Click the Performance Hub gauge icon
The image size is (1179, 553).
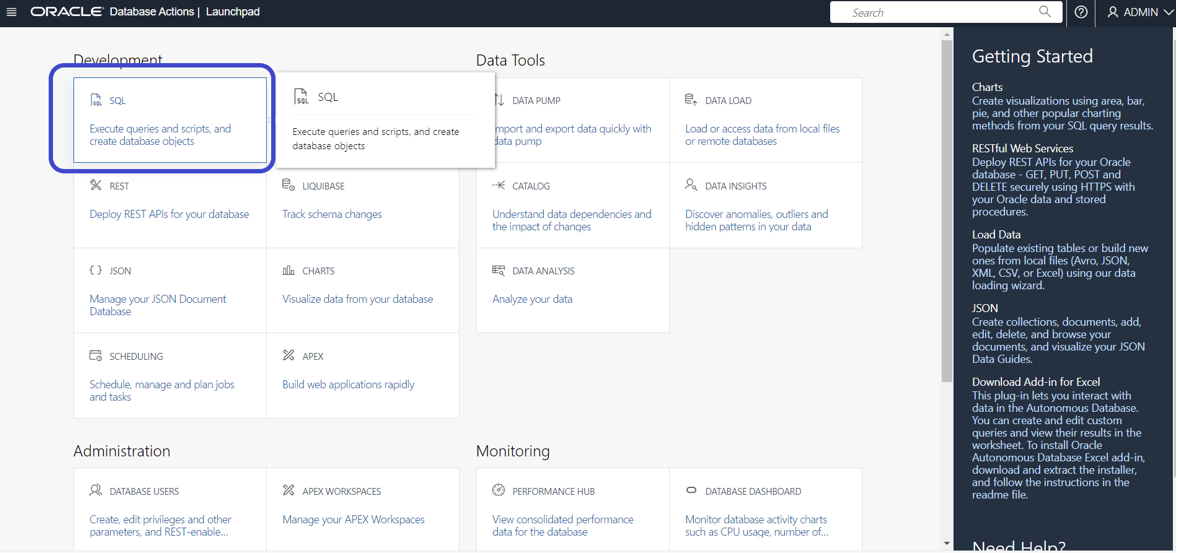point(499,491)
